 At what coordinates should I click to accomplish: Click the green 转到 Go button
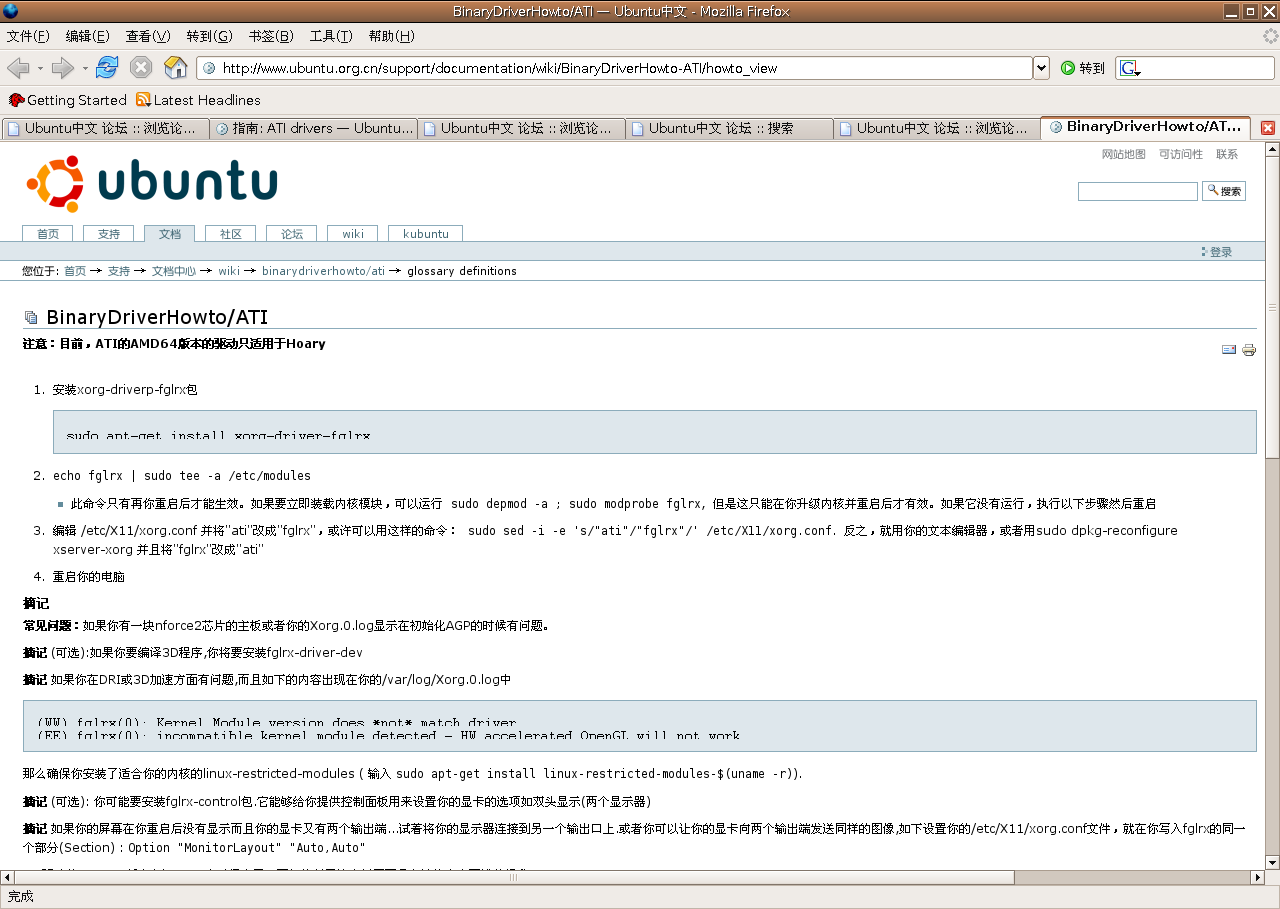point(1083,68)
